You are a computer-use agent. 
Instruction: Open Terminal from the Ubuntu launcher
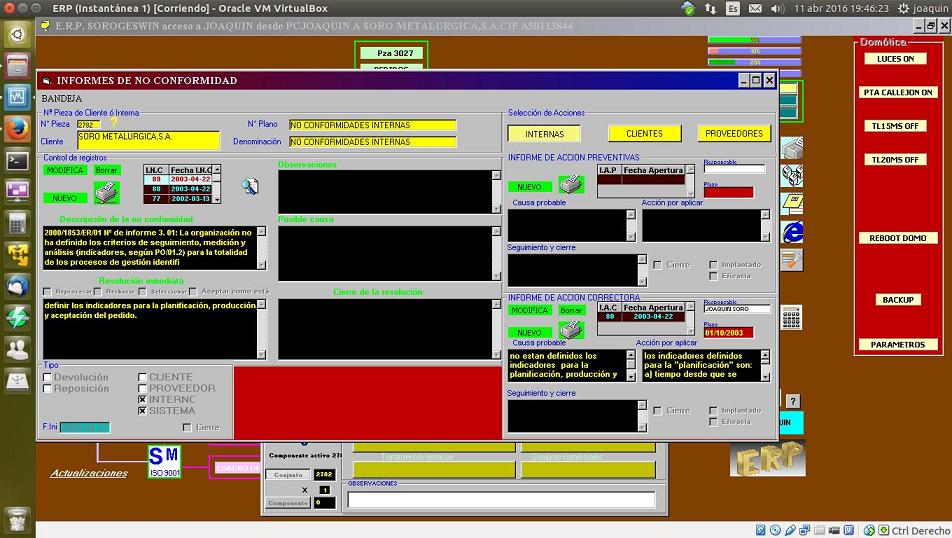coord(17,160)
